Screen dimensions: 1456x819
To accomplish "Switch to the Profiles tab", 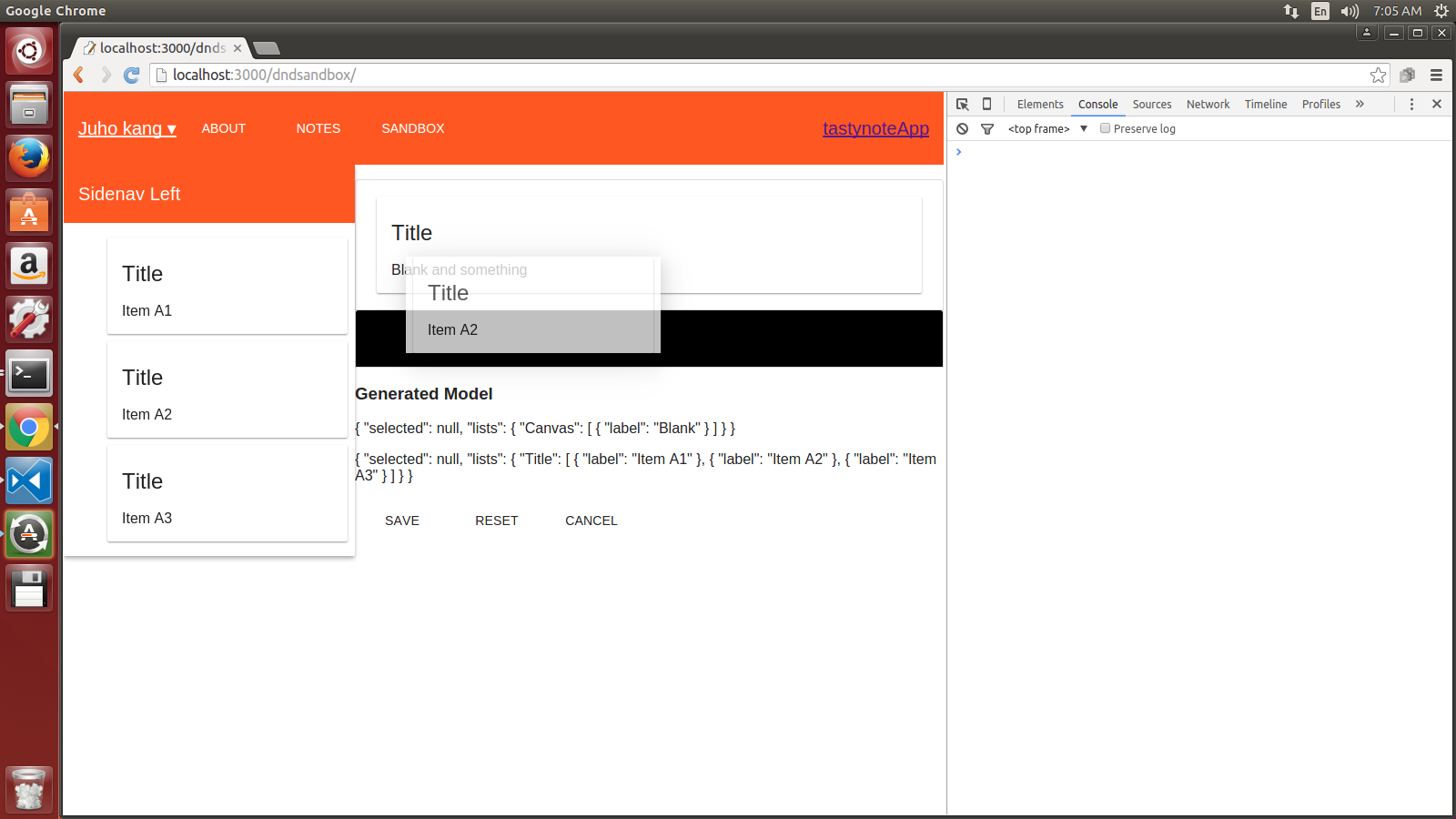I will 1321,104.
